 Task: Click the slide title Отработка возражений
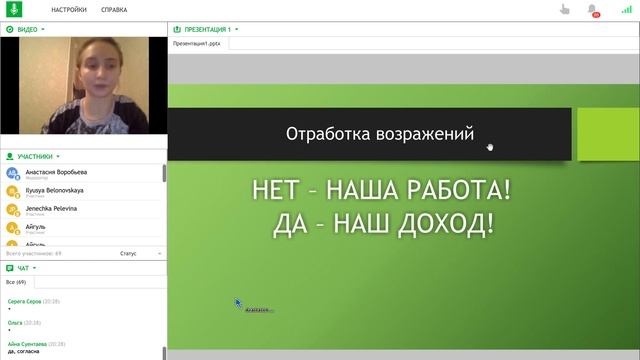tap(380, 134)
